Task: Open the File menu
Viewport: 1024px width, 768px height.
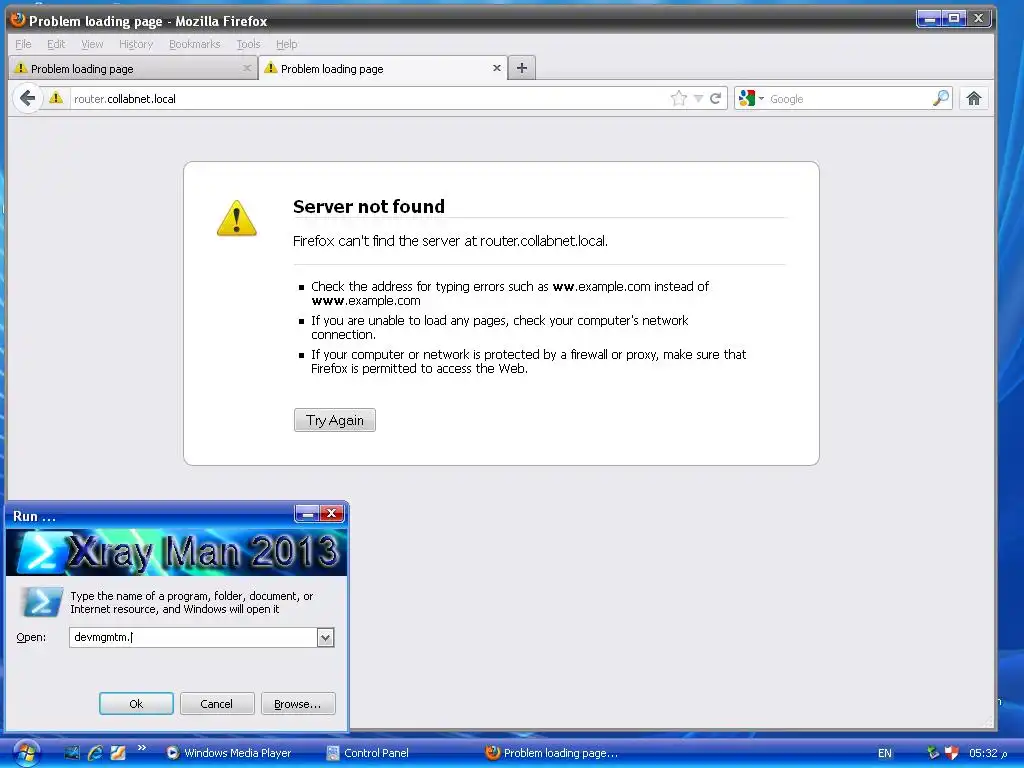Action: pos(23,44)
